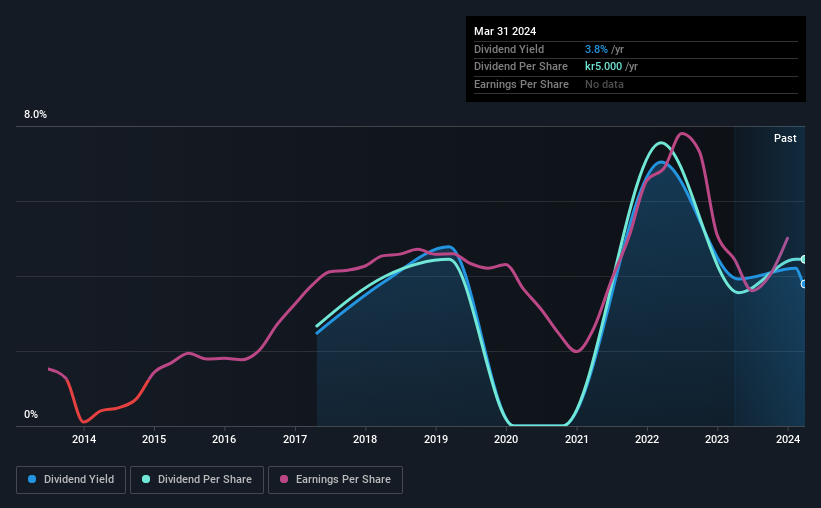Click the 3.8% dividend yield value in tooltip

click(x=596, y=49)
